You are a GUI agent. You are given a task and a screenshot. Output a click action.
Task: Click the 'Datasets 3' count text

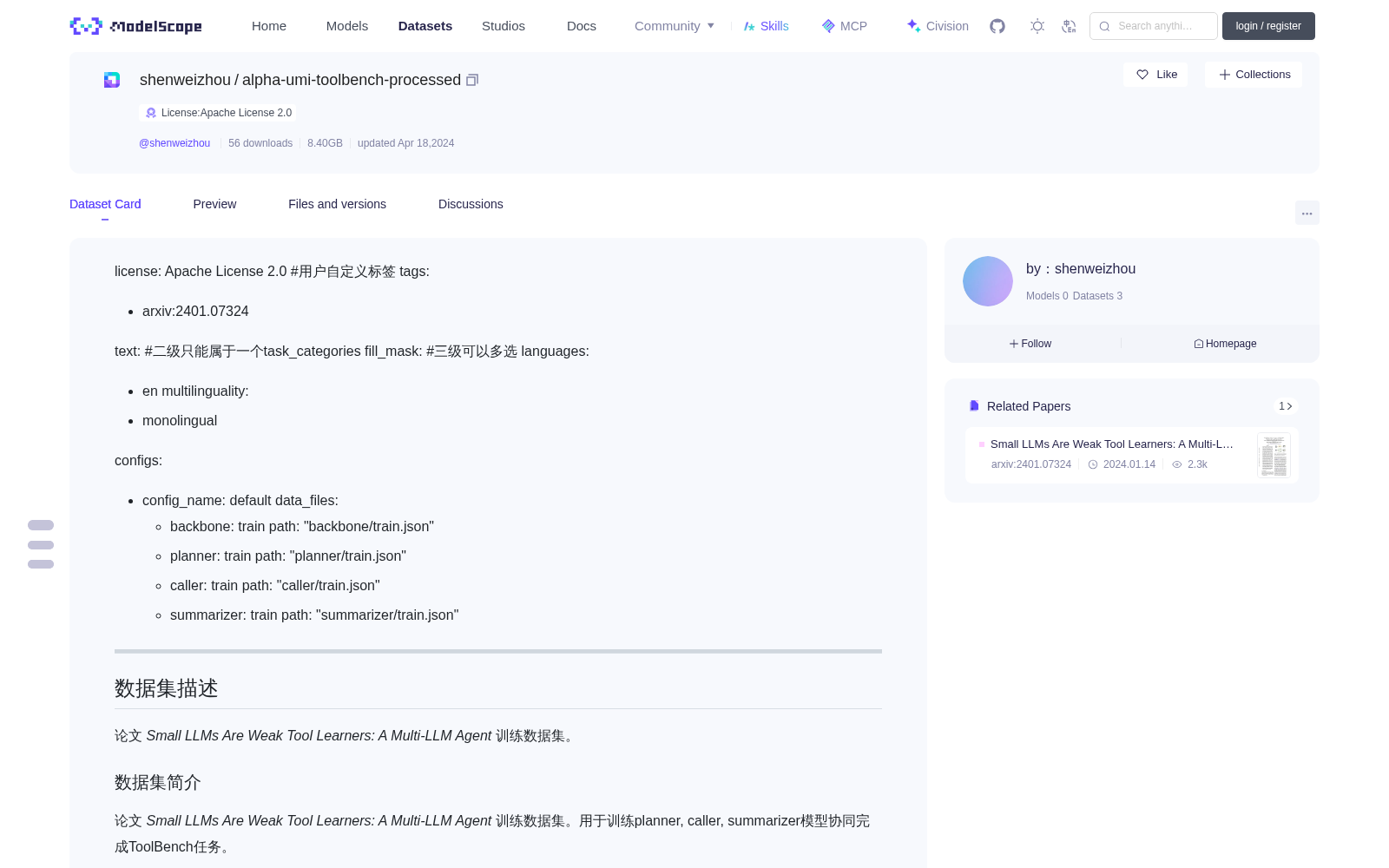(x=1097, y=296)
